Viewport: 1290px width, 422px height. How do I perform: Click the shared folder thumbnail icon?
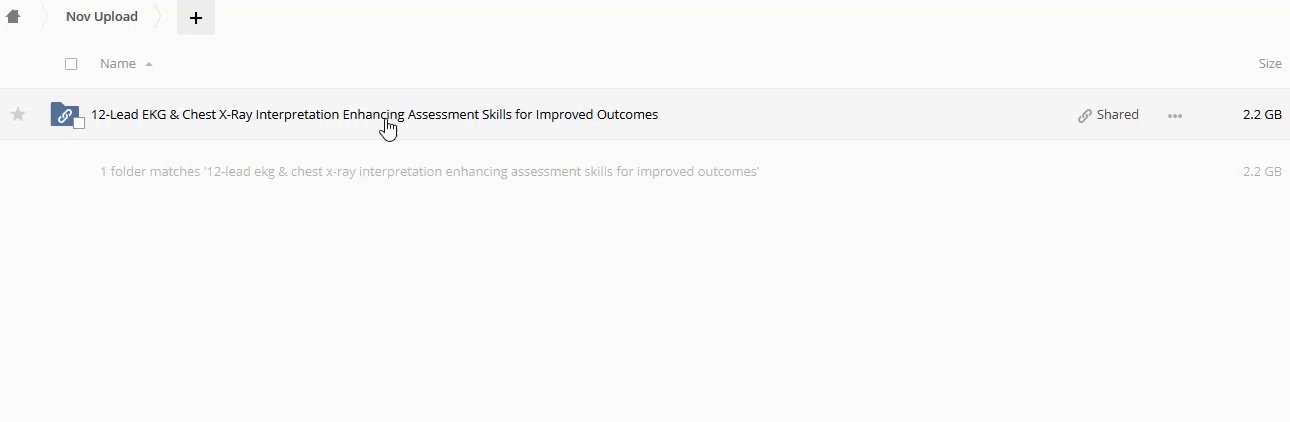tap(64, 114)
